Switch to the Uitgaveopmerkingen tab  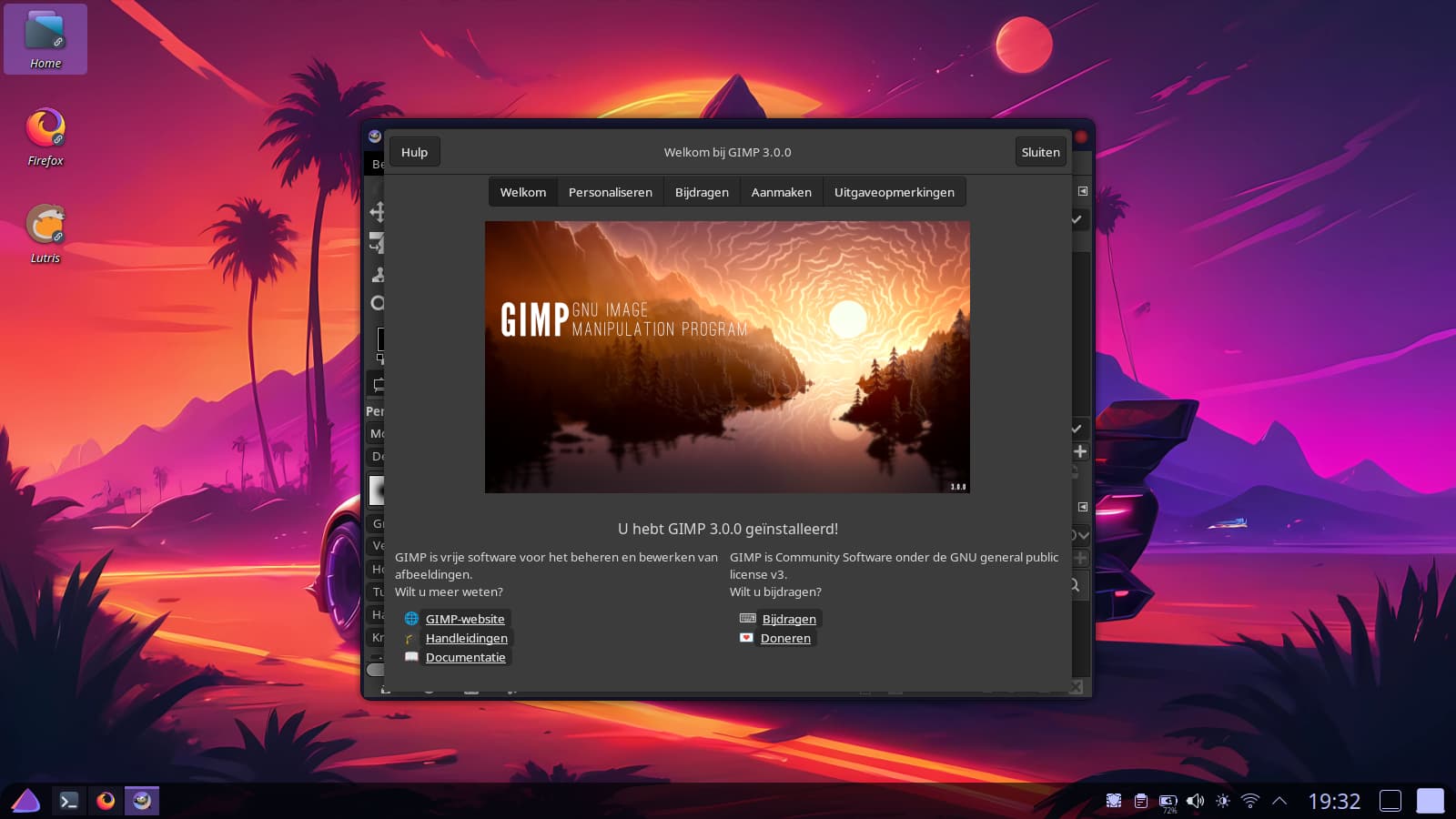[895, 192]
